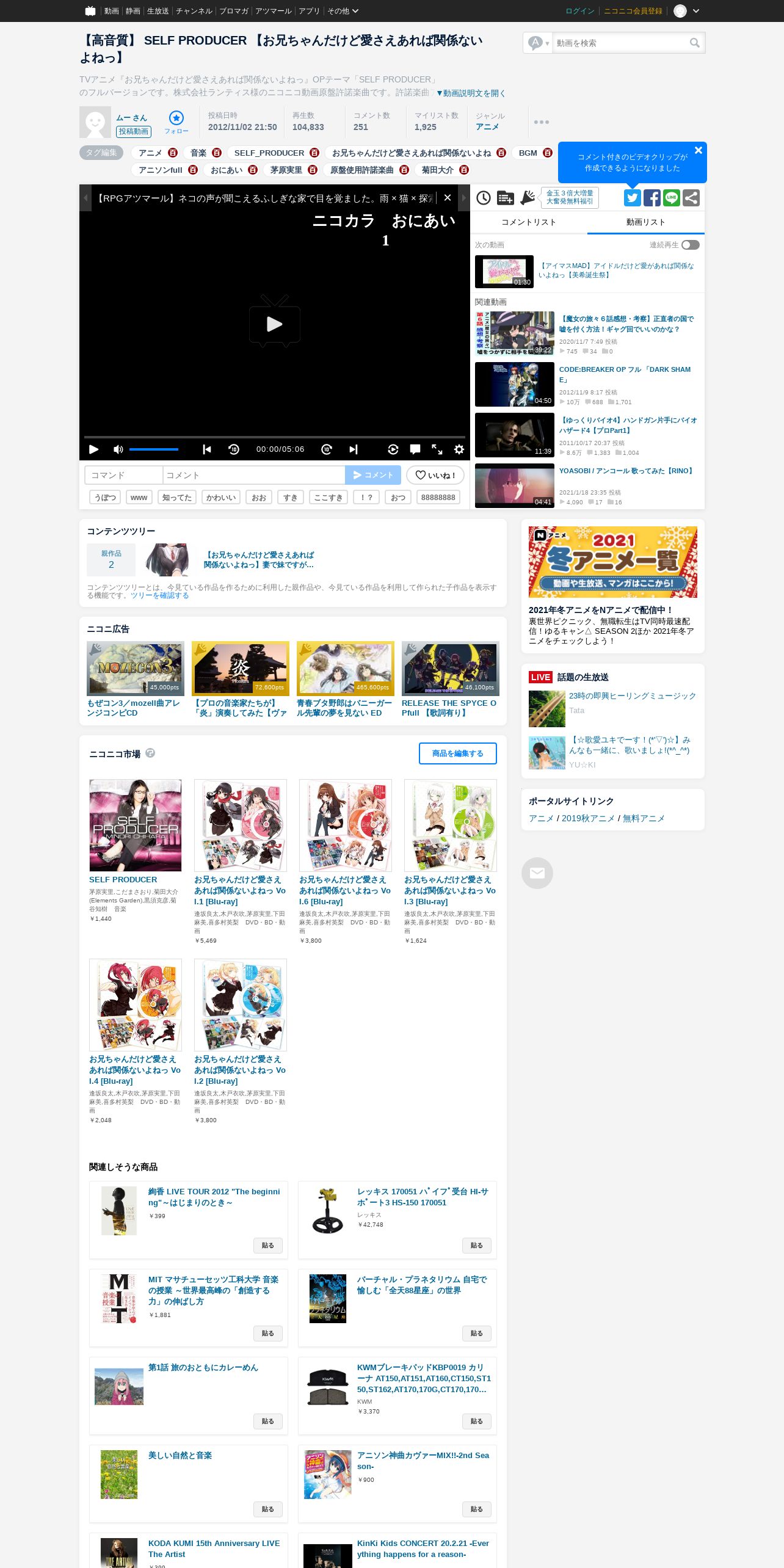Open the 生放送 menu item in top bar

pos(158,11)
